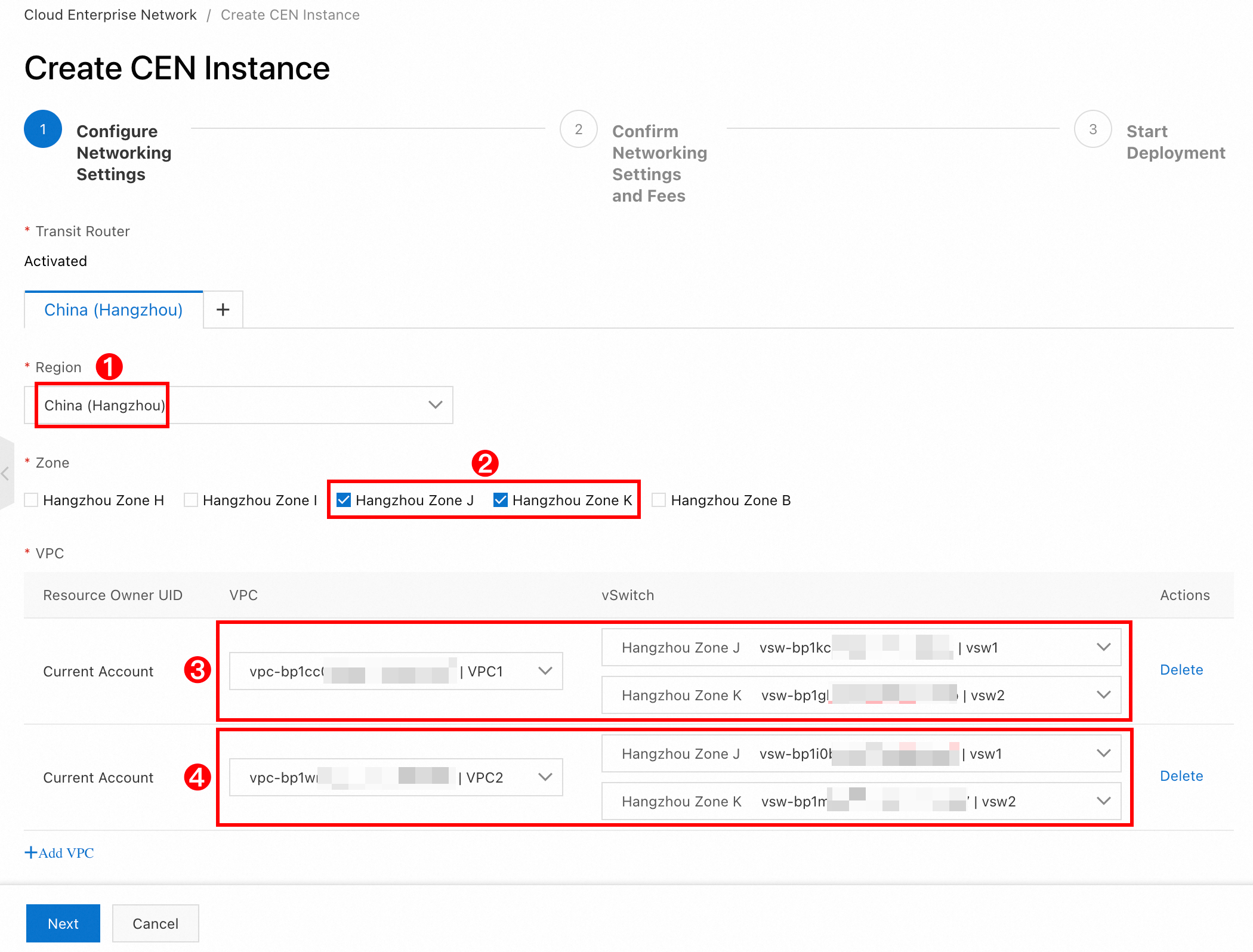Click the Actions column header
This screenshot has width=1253, height=952.
pyautogui.click(x=1185, y=595)
